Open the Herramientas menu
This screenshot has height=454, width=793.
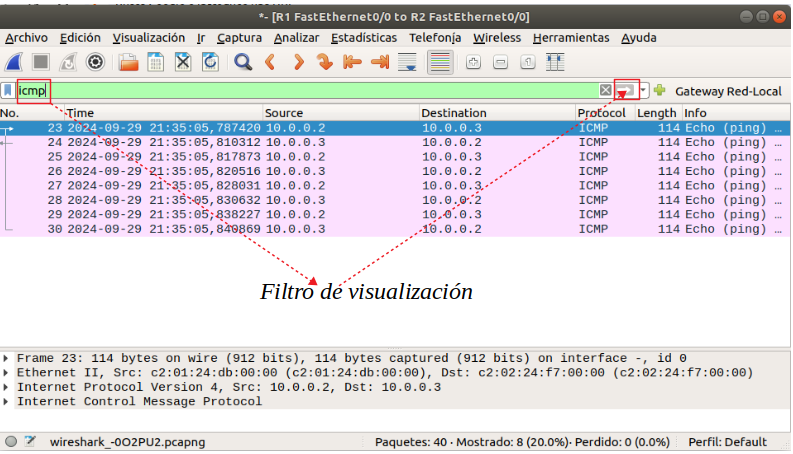[x=571, y=38]
